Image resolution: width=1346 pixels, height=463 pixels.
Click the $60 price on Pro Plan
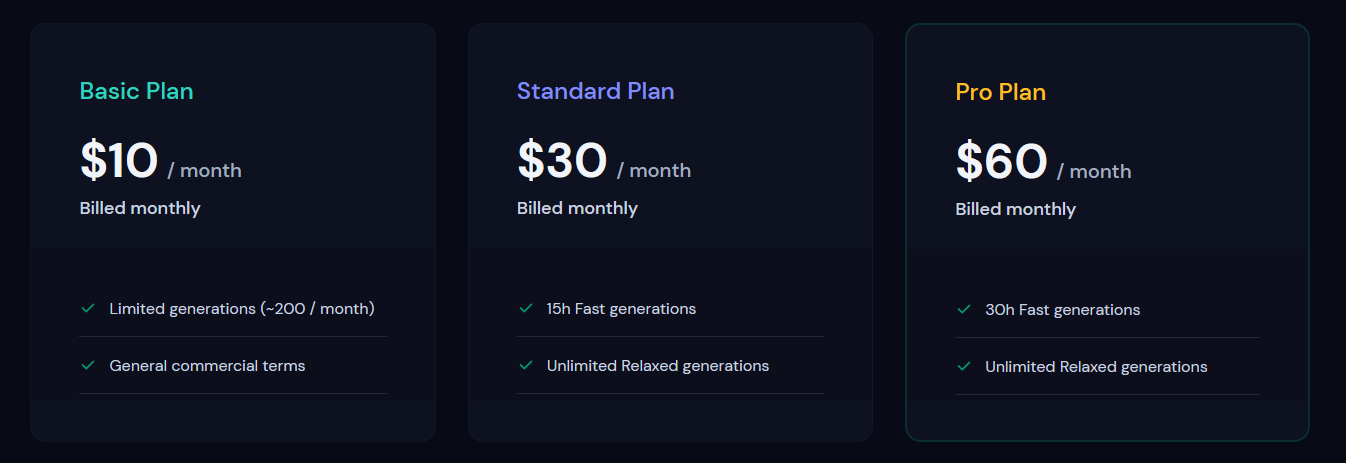[1001, 162]
